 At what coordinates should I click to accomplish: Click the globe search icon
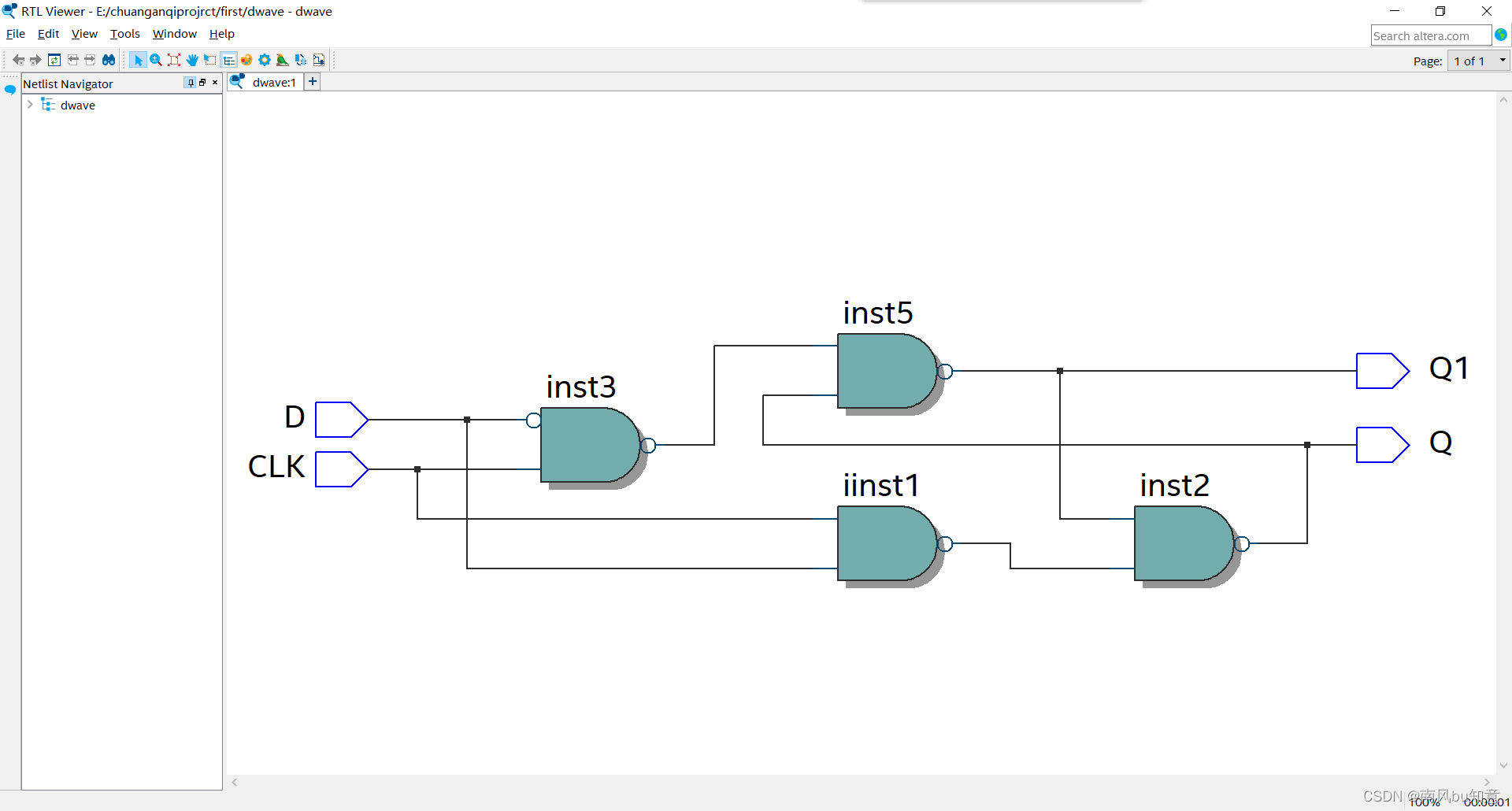tap(1501, 35)
